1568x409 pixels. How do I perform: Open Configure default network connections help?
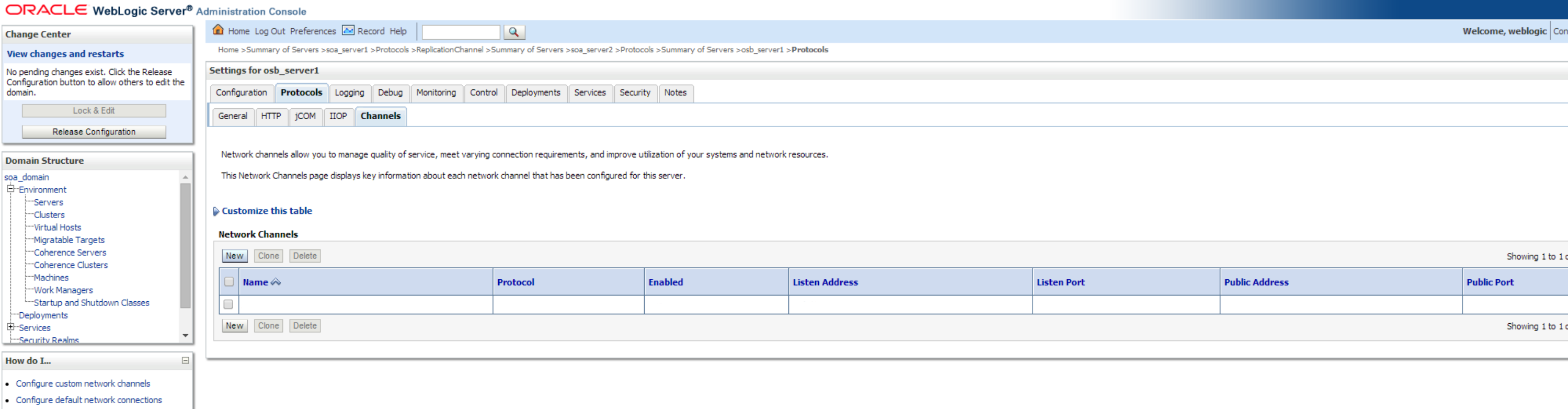pos(89,400)
